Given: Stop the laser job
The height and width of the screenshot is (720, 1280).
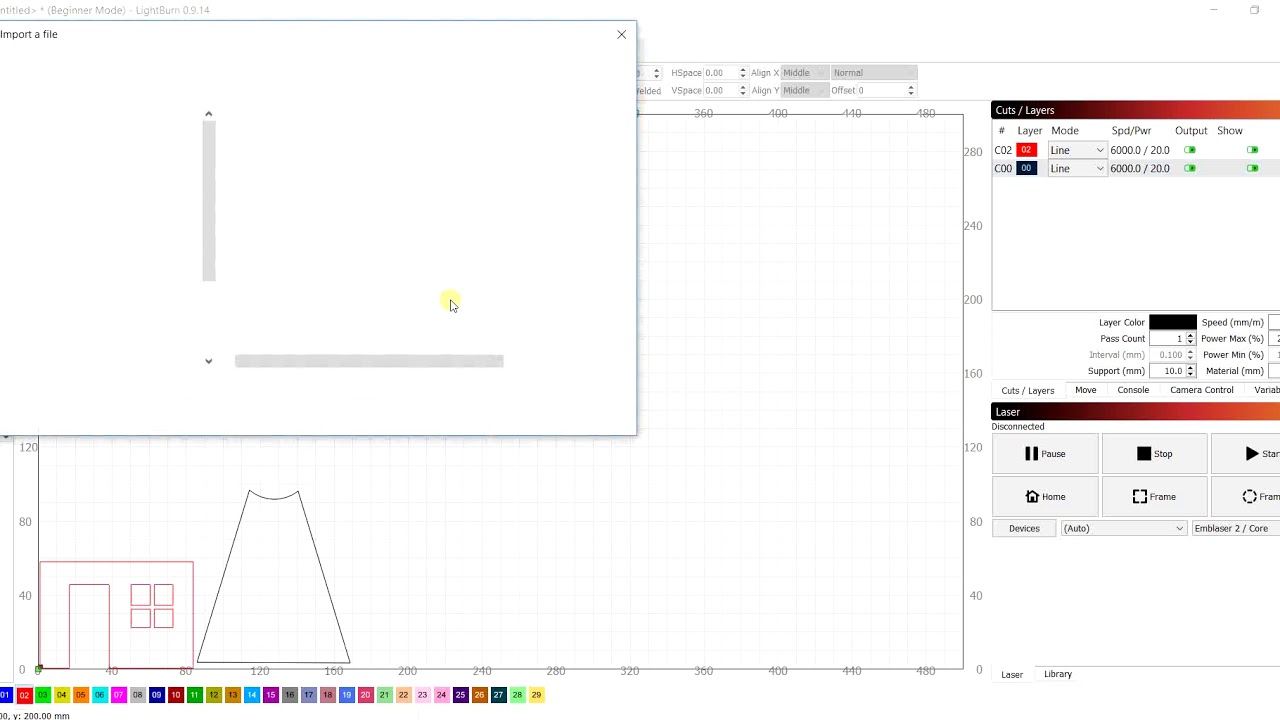Looking at the screenshot, I should coord(1154,454).
